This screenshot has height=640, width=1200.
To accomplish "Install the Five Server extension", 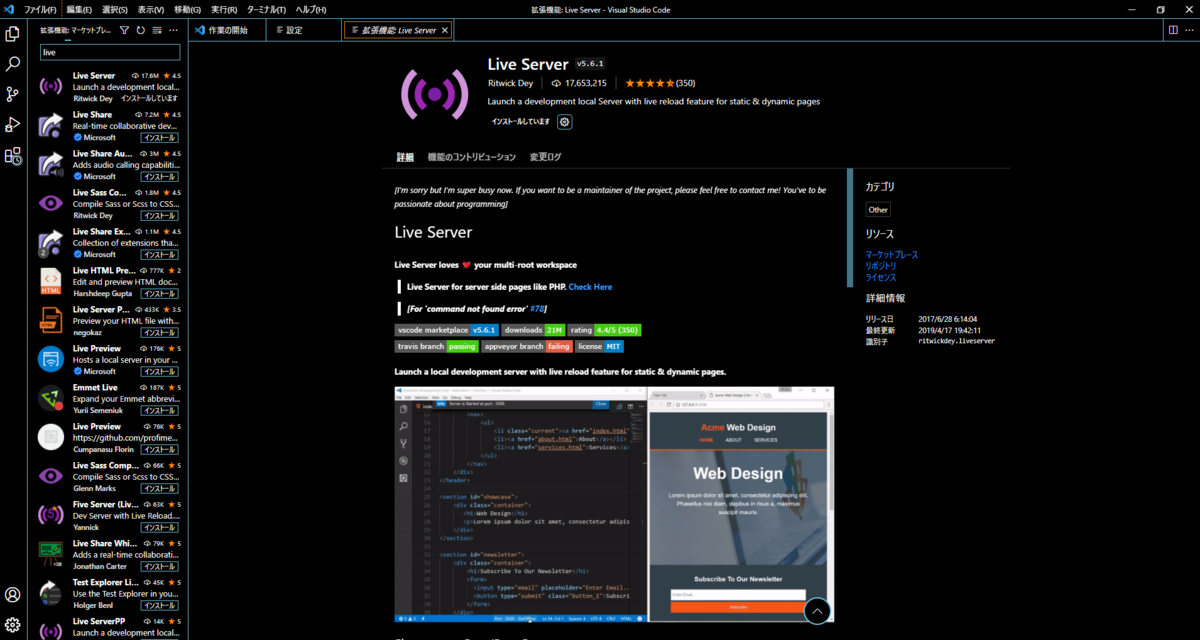I will click(159, 528).
